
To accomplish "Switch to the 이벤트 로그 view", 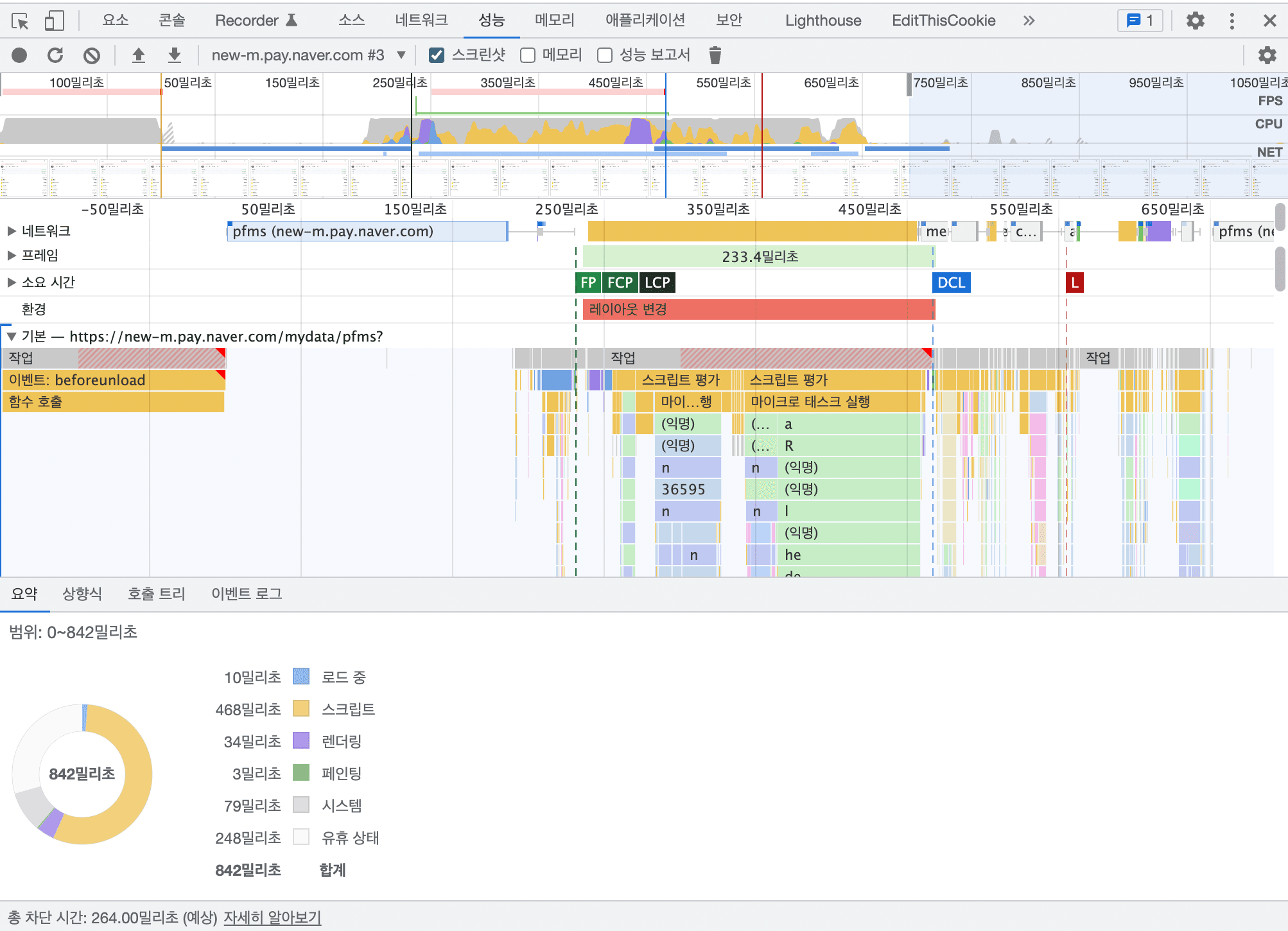I will pyautogui.click(x=246, y=594).
